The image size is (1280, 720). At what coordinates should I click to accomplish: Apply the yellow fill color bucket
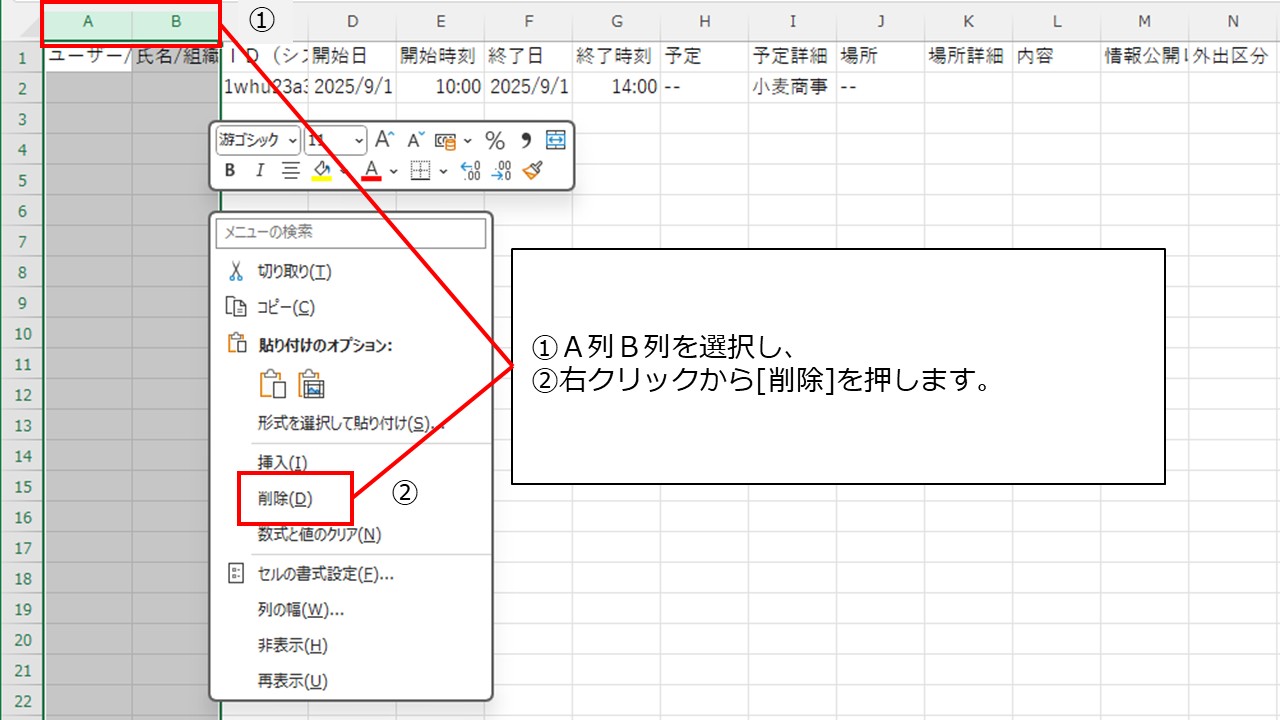(x=321, y=171)
